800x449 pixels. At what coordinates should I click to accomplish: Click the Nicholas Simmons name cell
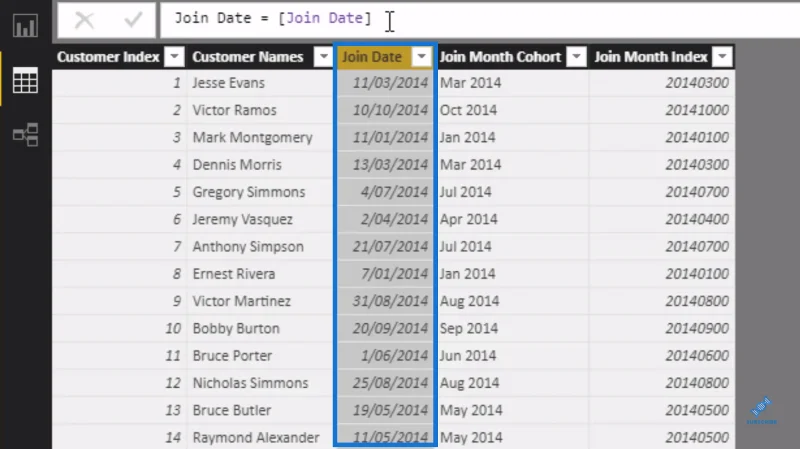tap(260, 383)
